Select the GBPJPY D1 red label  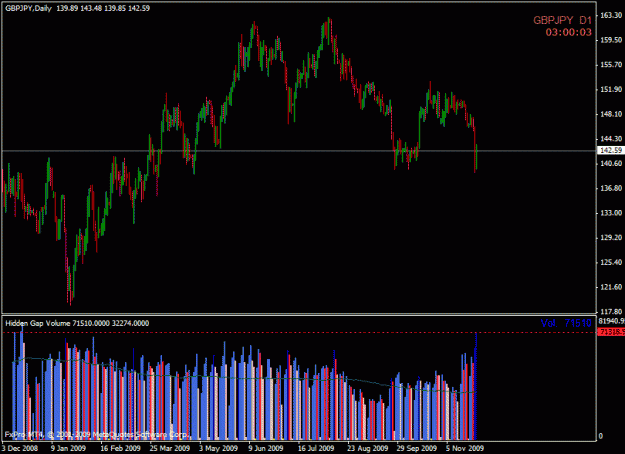[x=562, y=20]
